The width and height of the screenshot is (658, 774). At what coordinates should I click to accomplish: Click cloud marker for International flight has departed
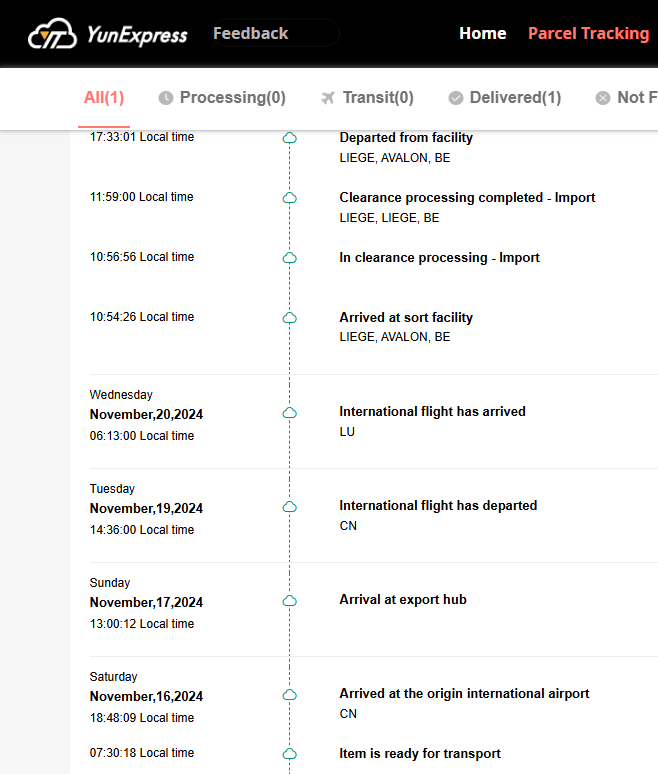(x=290, y=506)
